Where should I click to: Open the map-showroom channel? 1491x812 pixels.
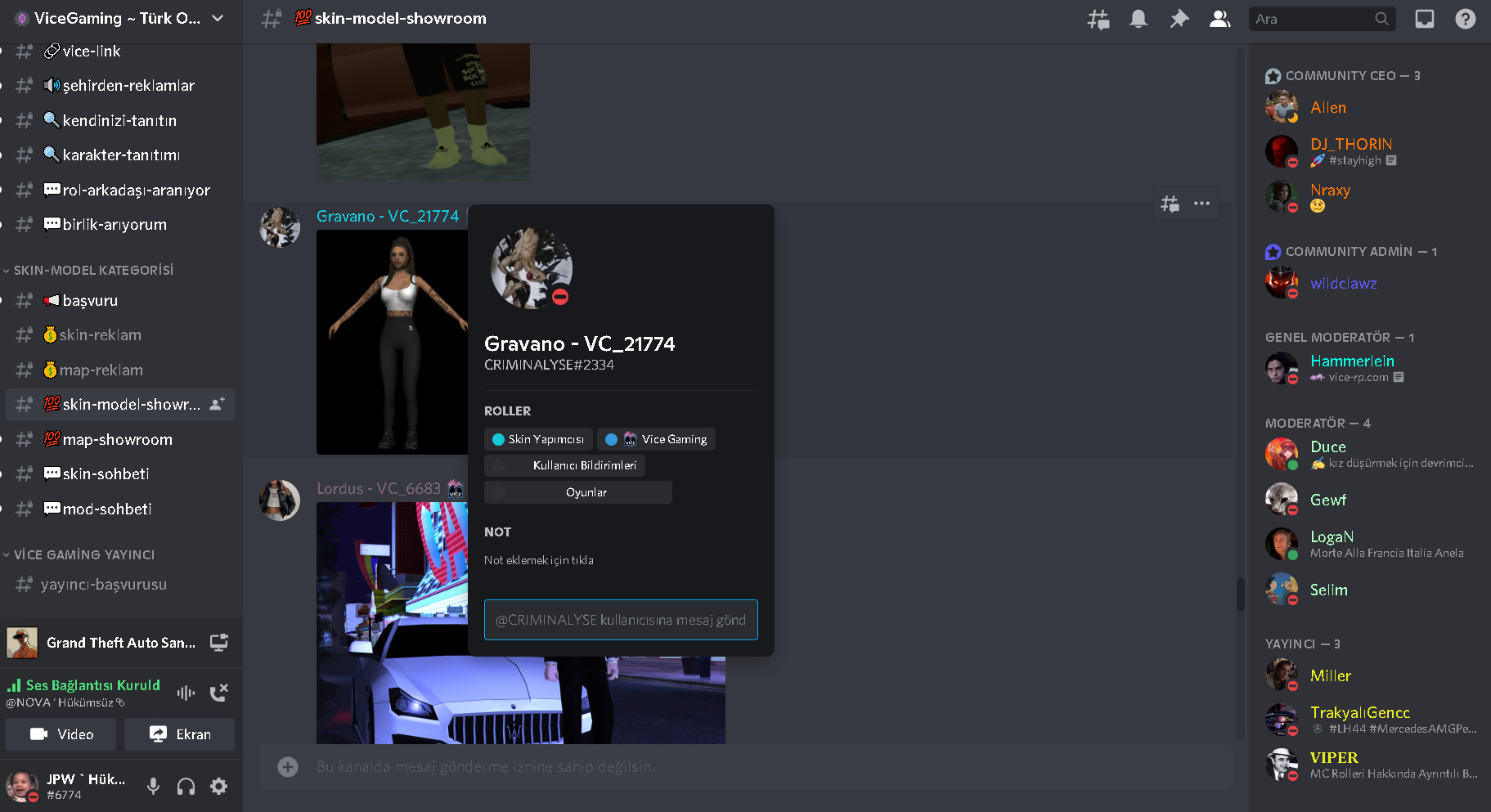pos(120,439)
